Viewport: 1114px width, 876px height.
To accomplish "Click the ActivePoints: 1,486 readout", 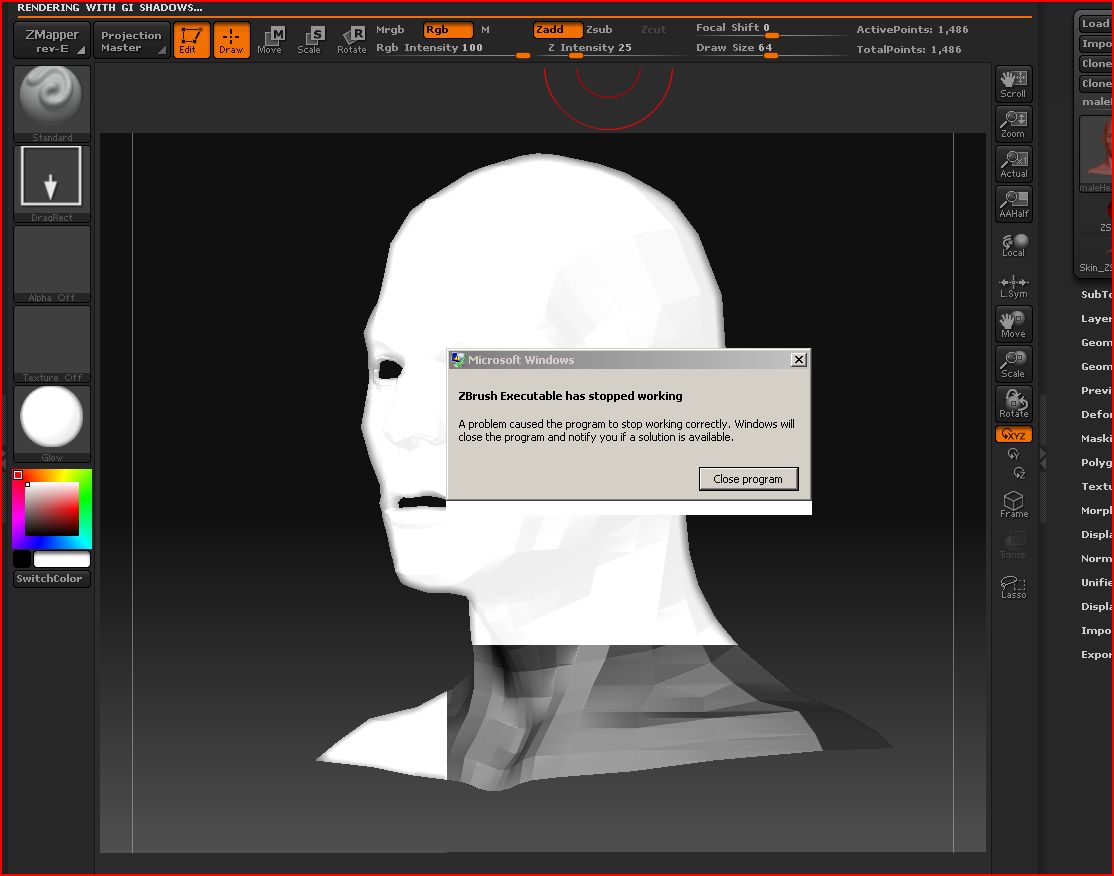I will 912,30.
